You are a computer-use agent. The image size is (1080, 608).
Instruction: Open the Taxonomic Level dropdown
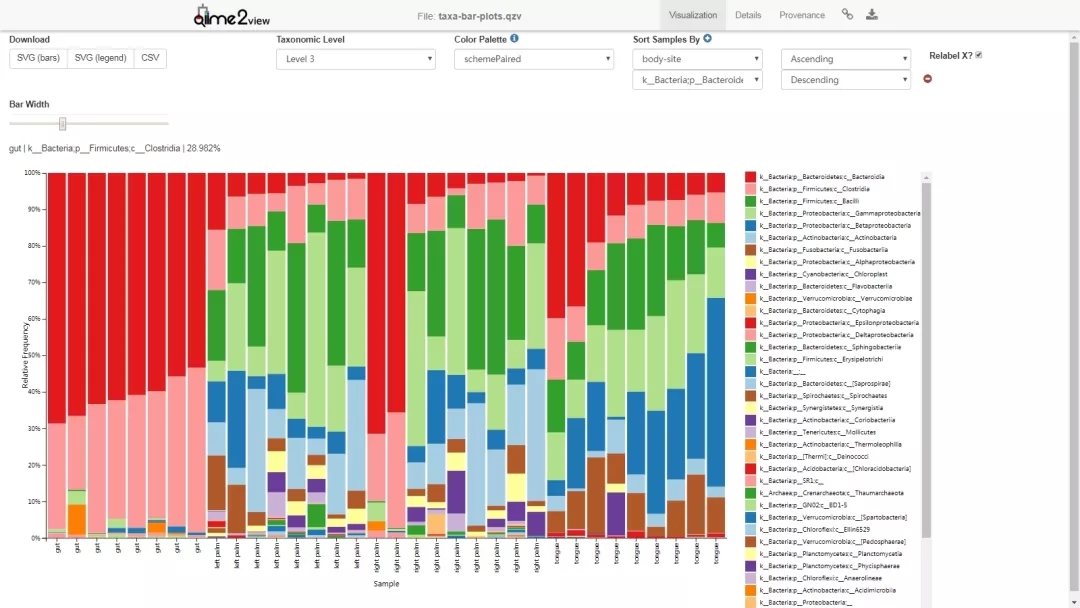tap(355, 59)
